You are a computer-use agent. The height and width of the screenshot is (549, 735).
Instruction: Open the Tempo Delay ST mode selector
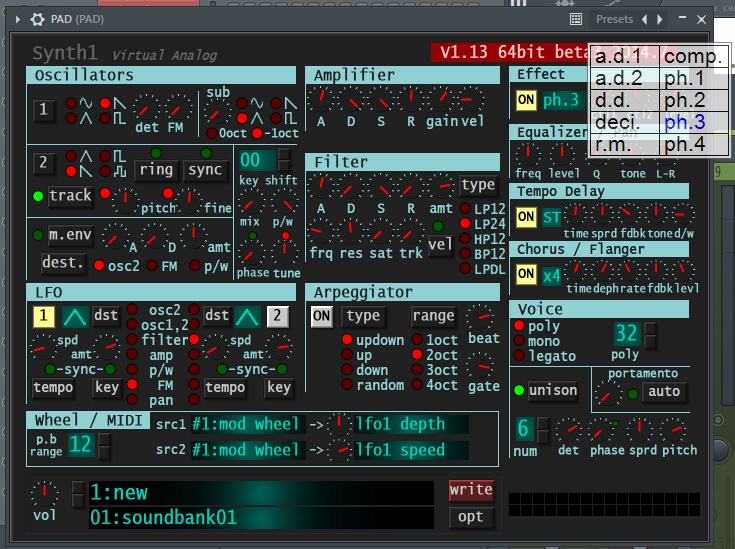tap(551, 218)
